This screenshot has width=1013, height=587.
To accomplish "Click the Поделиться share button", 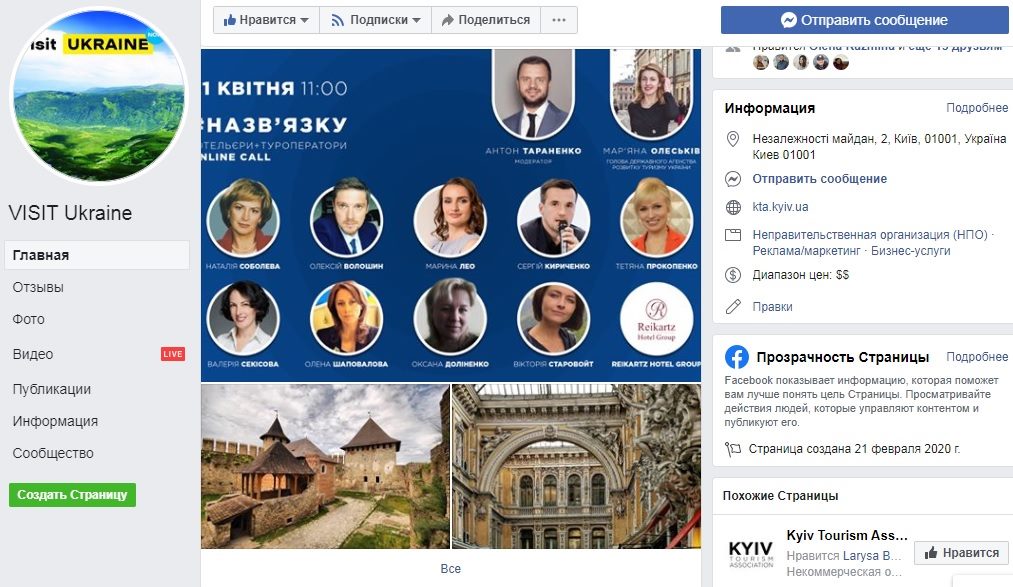I will 486,20.
